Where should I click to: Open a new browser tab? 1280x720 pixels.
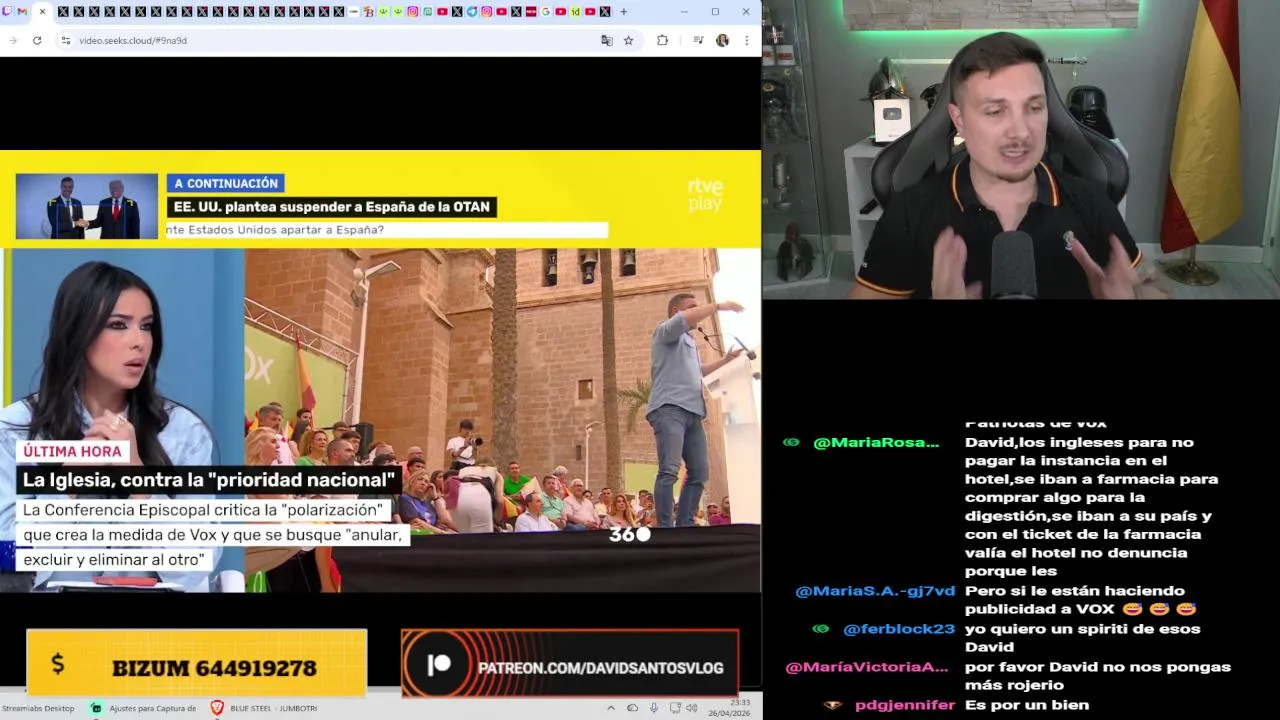click(623, 12)
